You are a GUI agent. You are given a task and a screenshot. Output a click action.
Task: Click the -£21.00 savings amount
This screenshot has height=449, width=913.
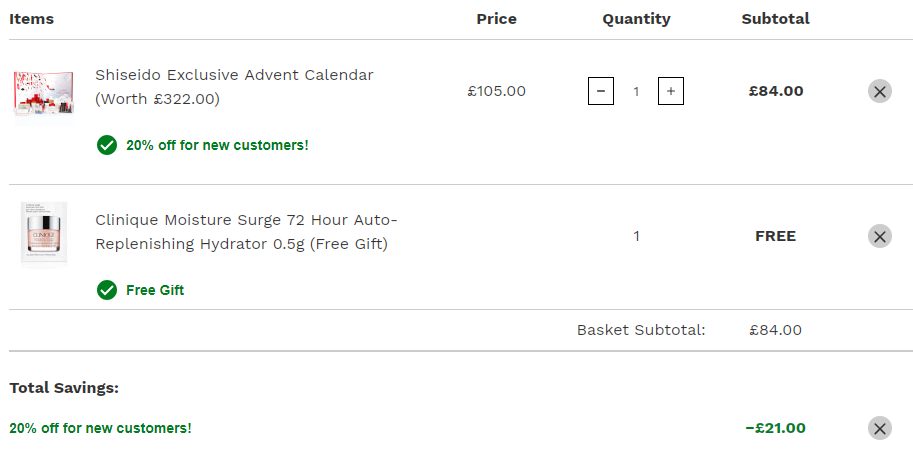tap(775, 428)
